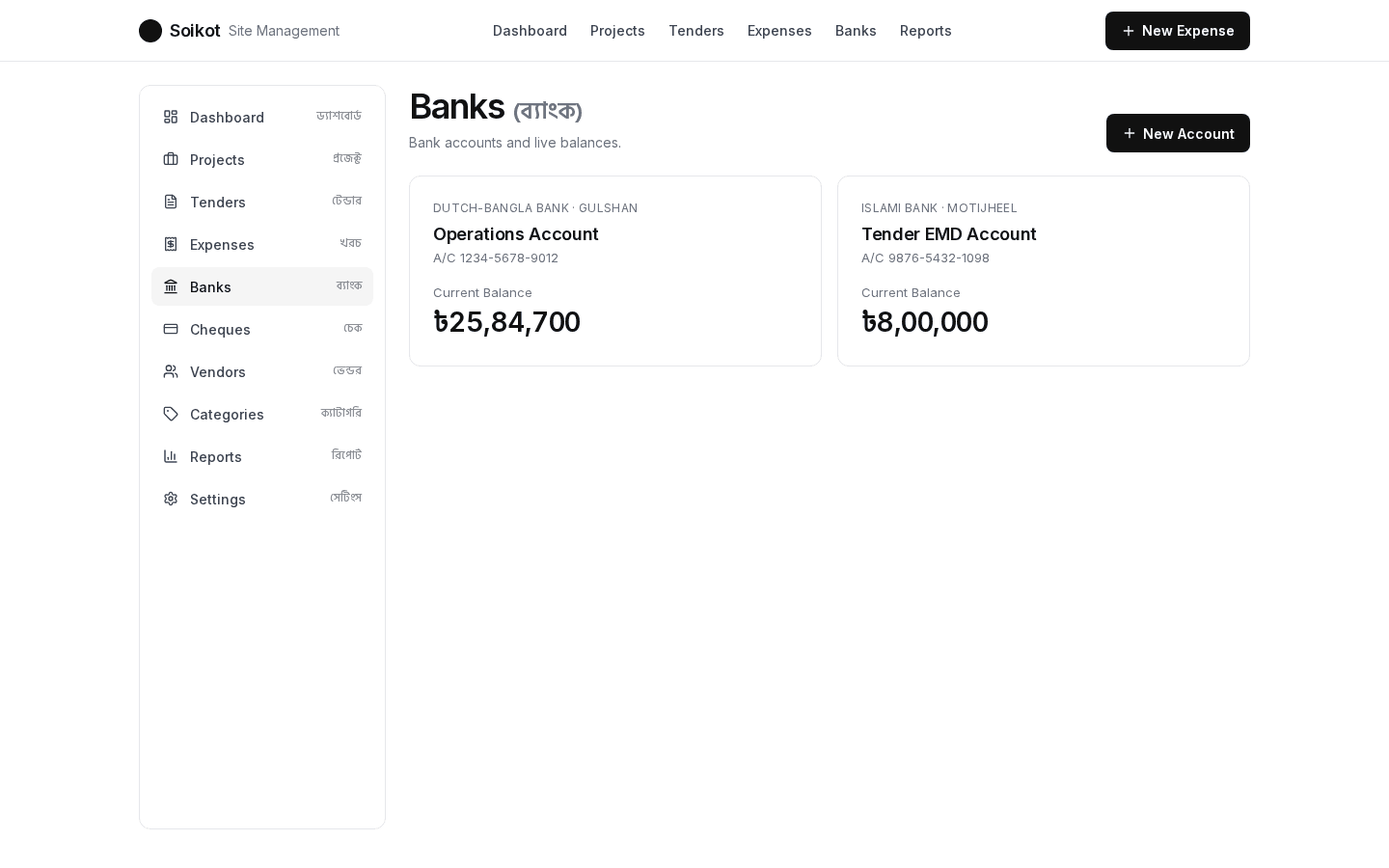Screen dimensions: 1389x868
Task: Click the ISLAMI BANK · MOTIJHEEL label
Action: tap(940, 207)
